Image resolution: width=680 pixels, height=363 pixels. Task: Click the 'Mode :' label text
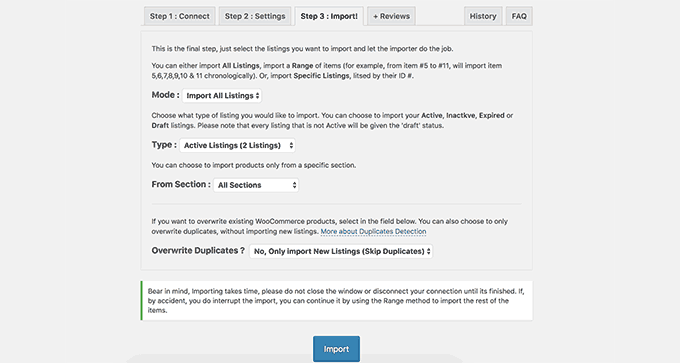[165, 95]
